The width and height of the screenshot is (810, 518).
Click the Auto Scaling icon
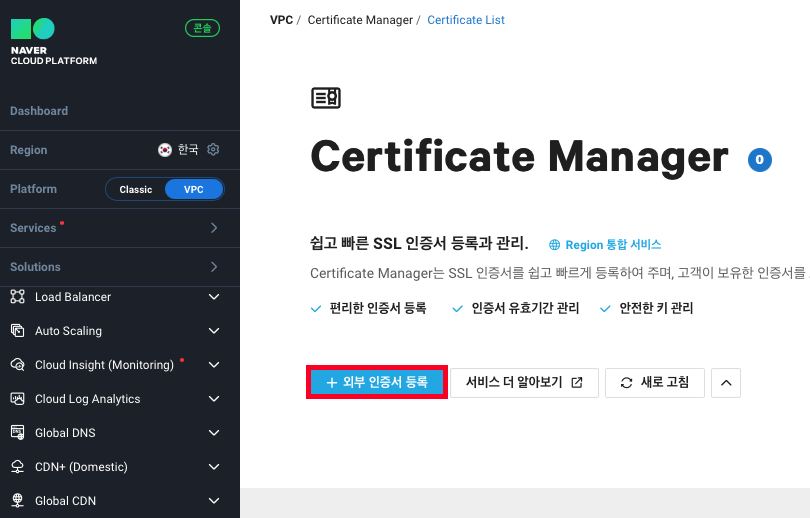pos(18,331)
